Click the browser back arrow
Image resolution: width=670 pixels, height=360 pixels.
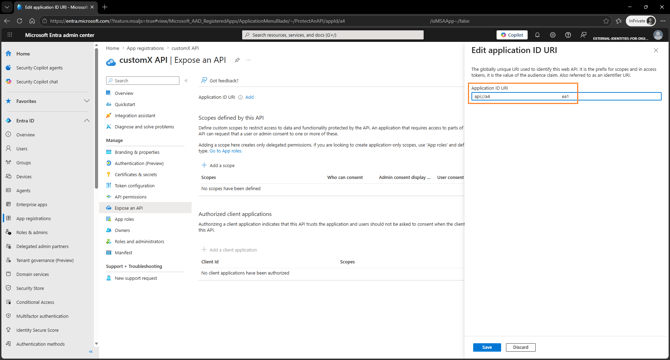[x=7, y=21]
